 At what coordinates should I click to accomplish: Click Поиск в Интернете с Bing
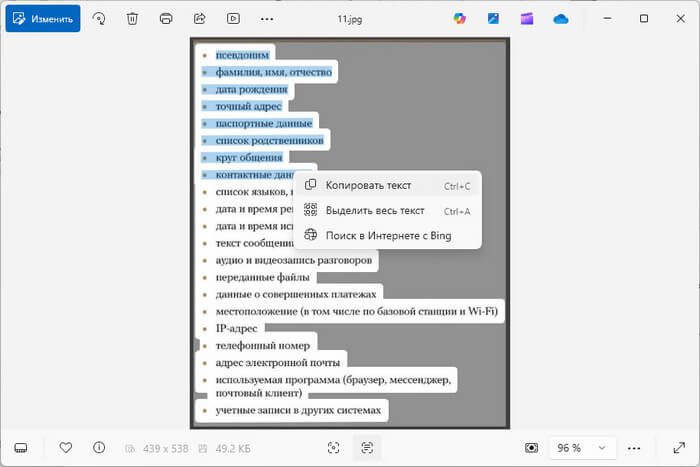pos(388,235)
